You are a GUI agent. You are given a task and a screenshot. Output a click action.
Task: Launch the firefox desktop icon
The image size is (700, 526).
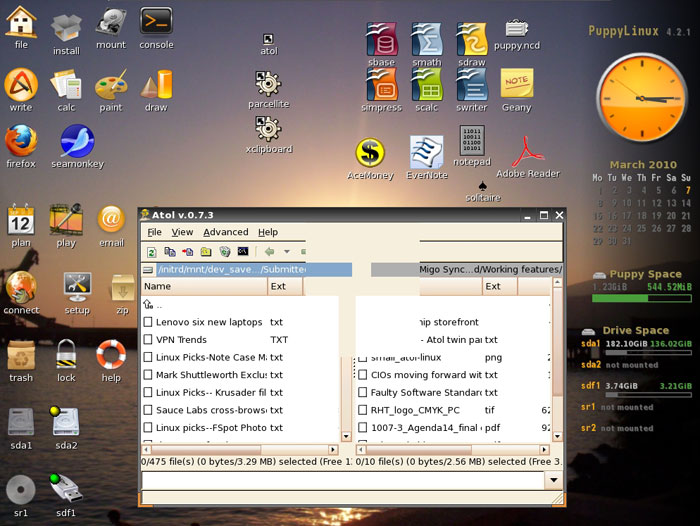click(x=21, y=146)
